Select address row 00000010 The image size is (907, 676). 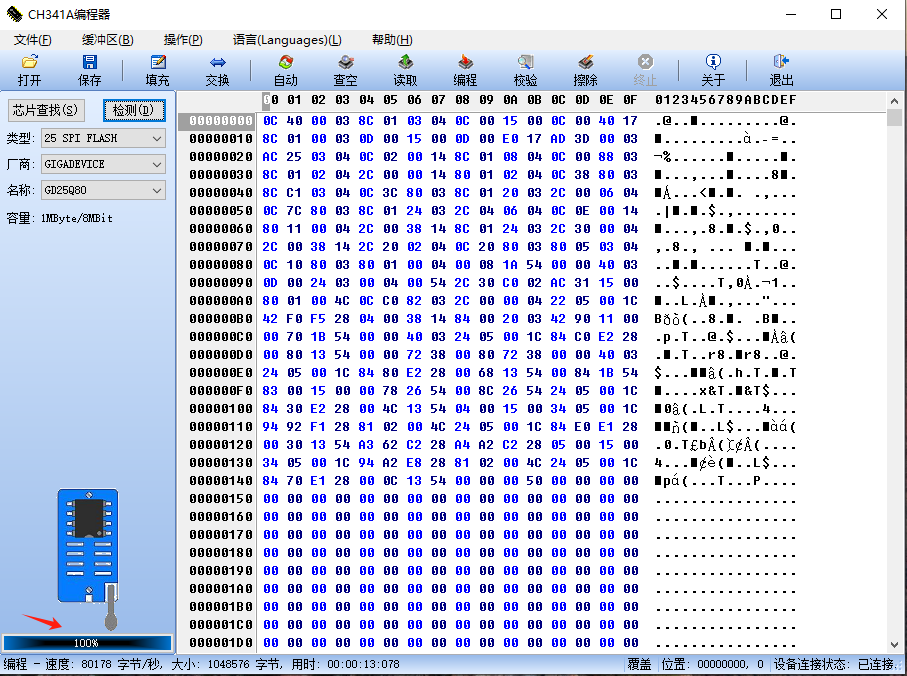point(221,139)
